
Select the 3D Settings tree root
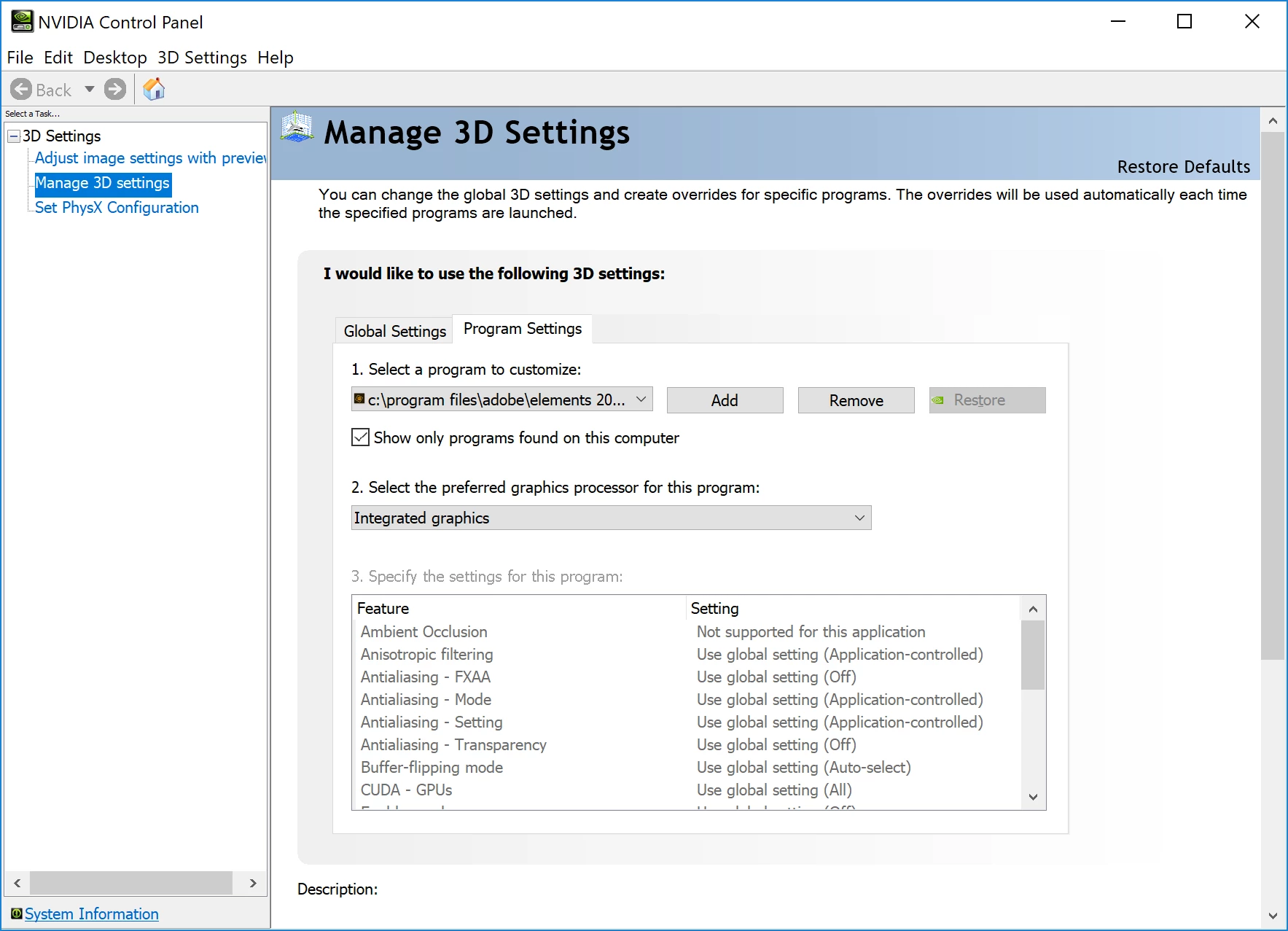coord(62,136)
